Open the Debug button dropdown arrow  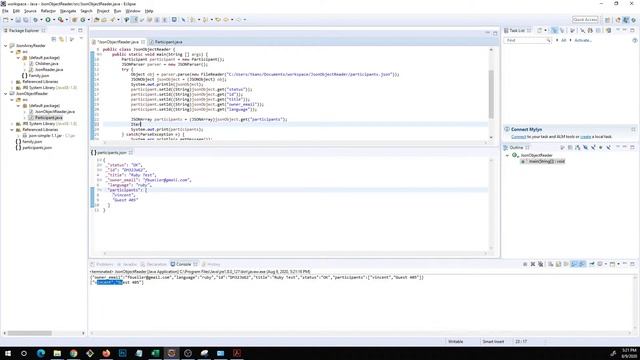pos(41,20)
